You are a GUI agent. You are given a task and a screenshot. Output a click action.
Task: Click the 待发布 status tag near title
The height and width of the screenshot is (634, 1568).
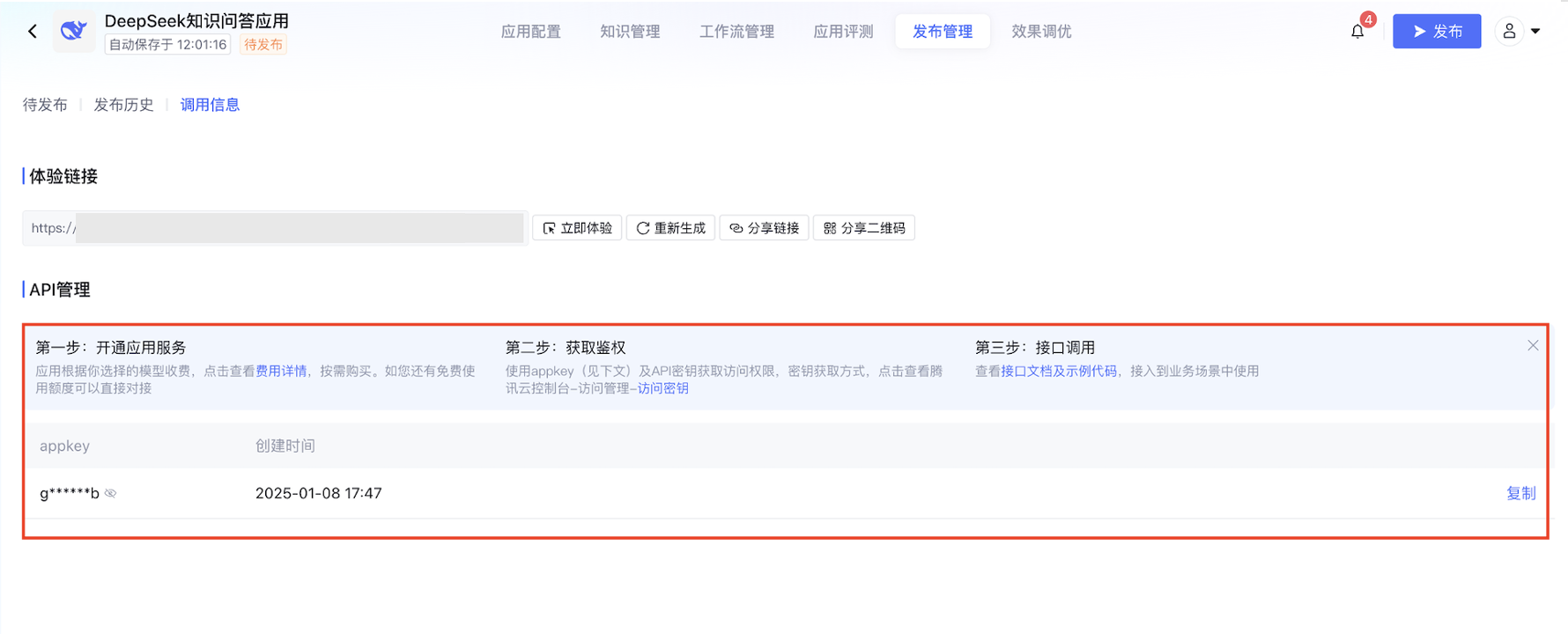point(263,45)
